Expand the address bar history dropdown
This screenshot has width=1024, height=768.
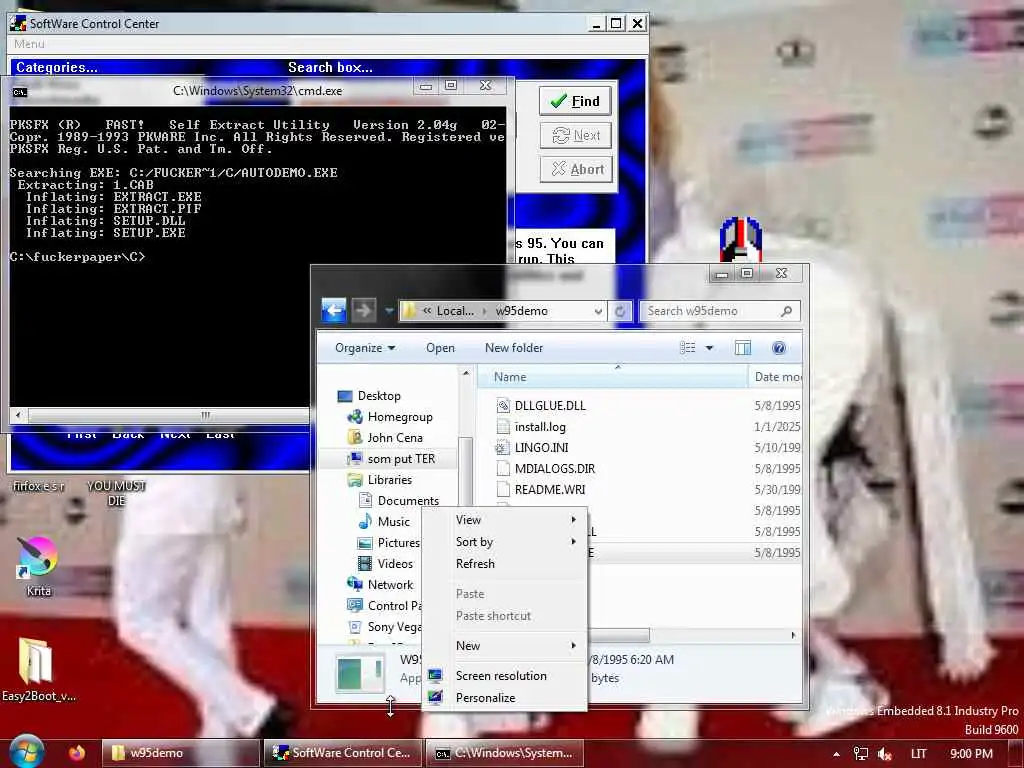click(598, 312)
